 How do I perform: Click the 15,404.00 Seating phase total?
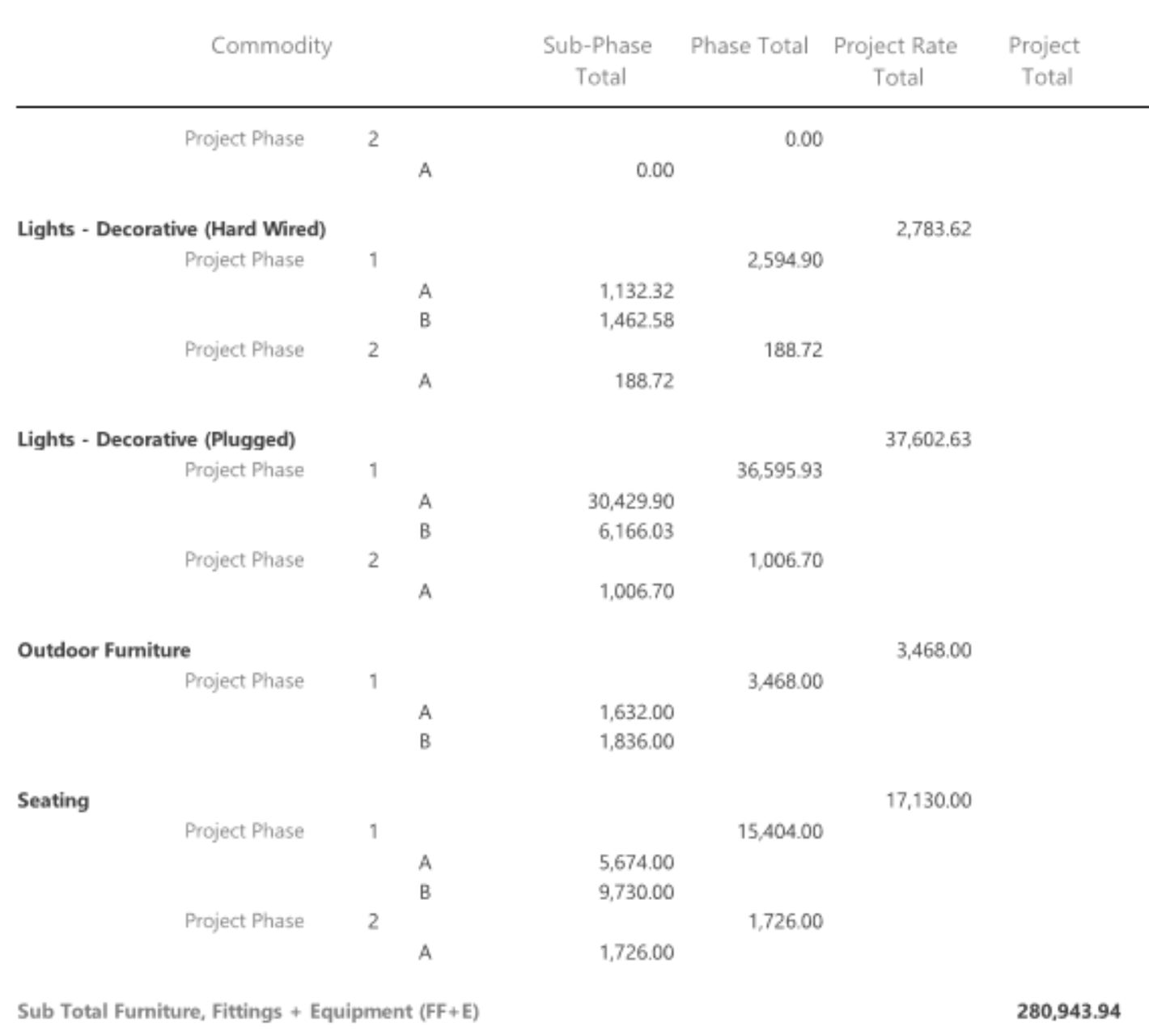(779, 831)
